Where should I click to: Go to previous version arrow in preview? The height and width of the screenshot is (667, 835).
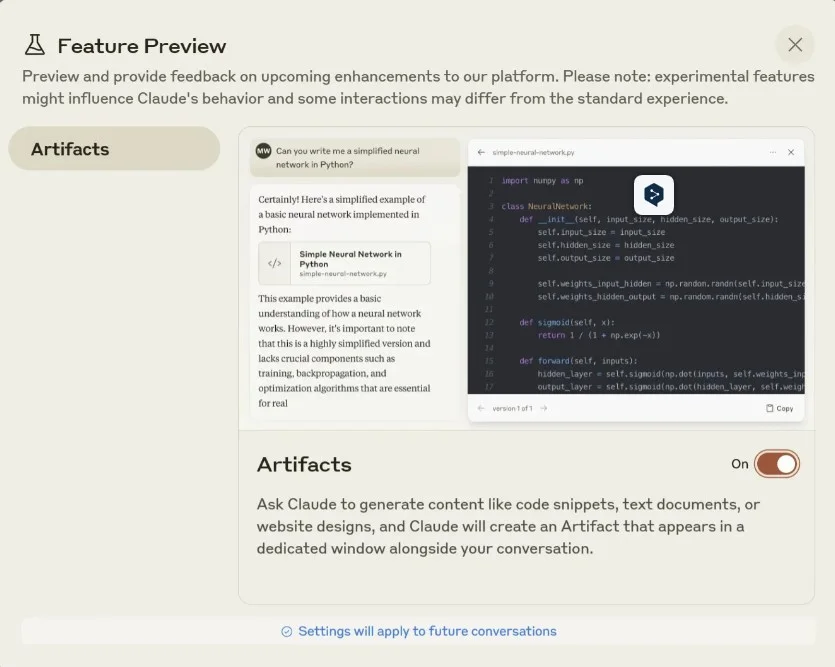[x=481, y=408]
